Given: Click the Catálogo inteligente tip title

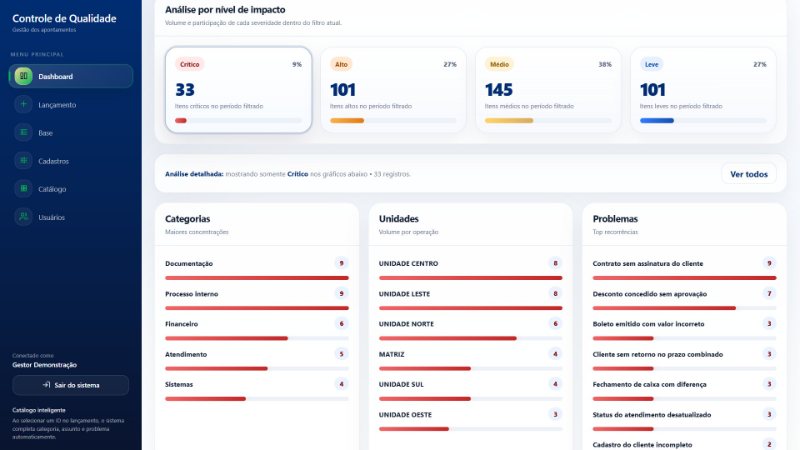Looking at the screenshot, I should coord(39,410).
